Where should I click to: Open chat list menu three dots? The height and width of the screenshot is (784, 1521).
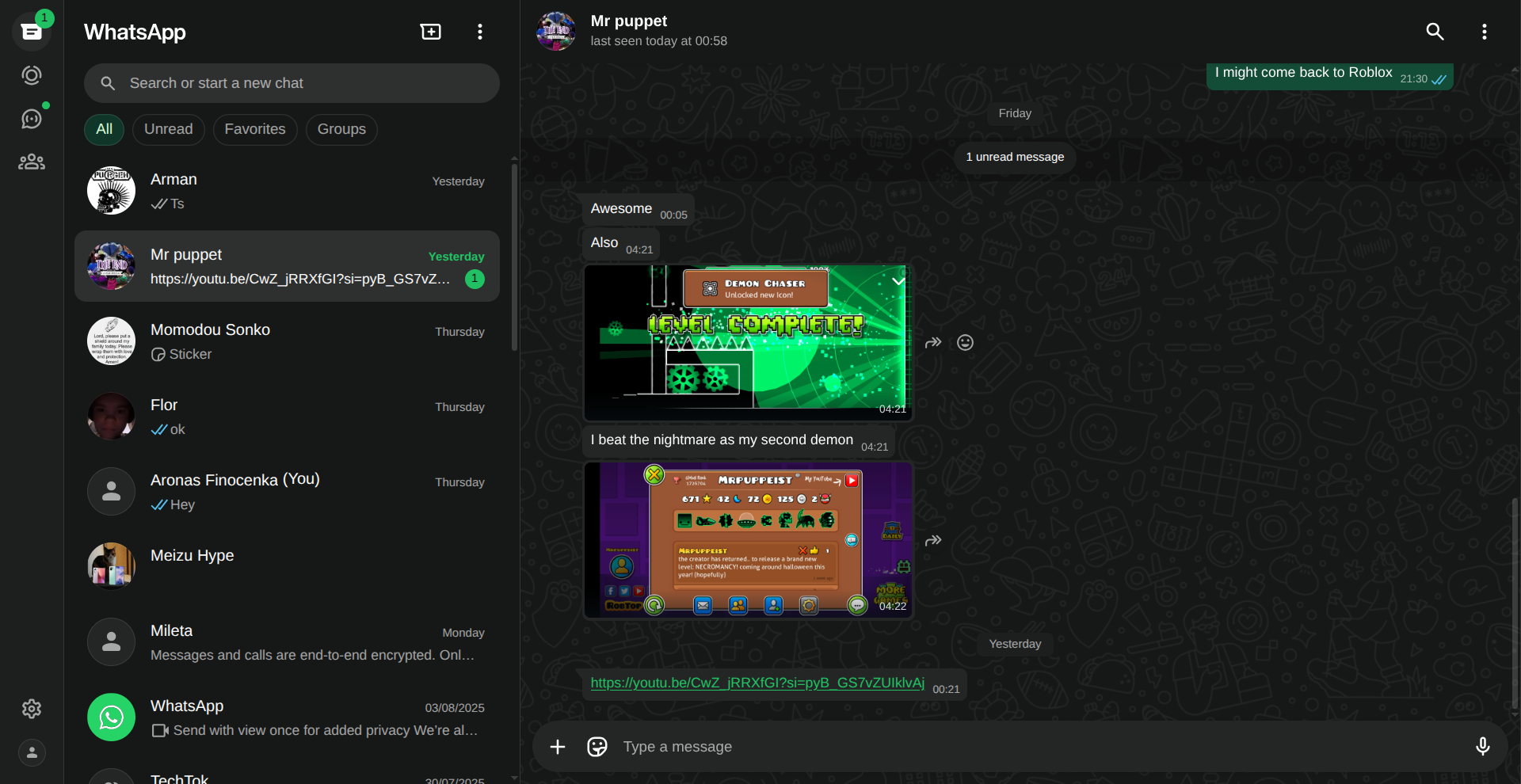point(480,32)
